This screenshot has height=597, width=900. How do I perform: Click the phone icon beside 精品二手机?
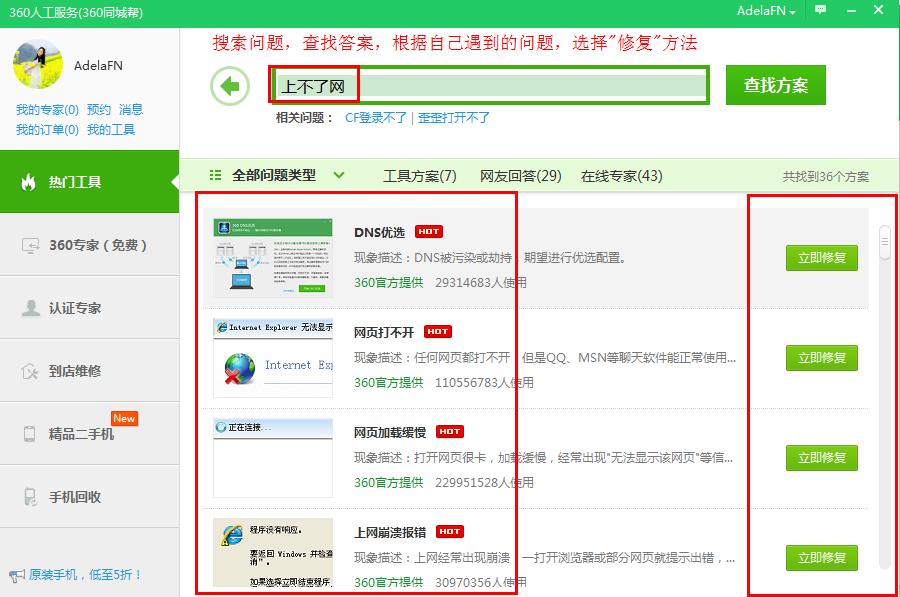(x=29, y=434)
